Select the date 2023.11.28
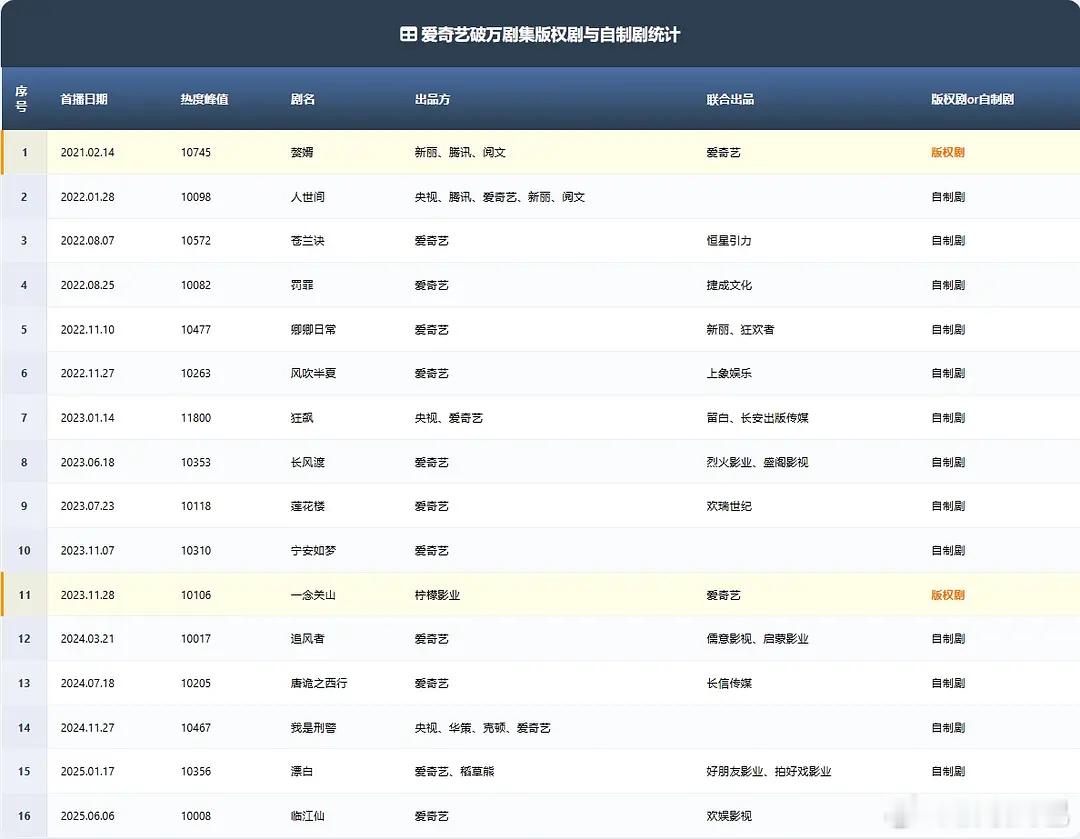 [87, 595]
